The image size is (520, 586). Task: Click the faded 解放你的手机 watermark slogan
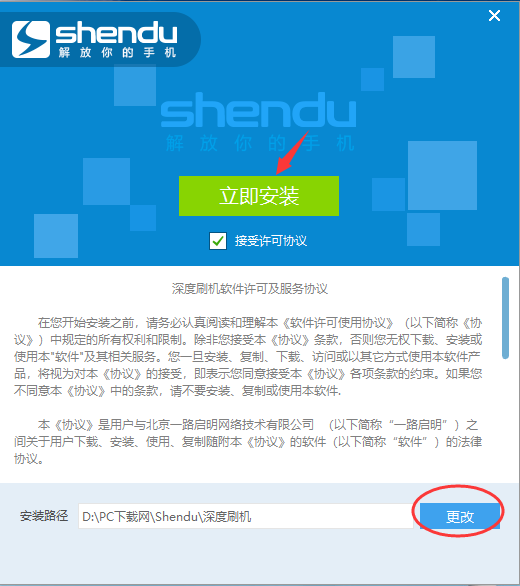click(259, 143)
